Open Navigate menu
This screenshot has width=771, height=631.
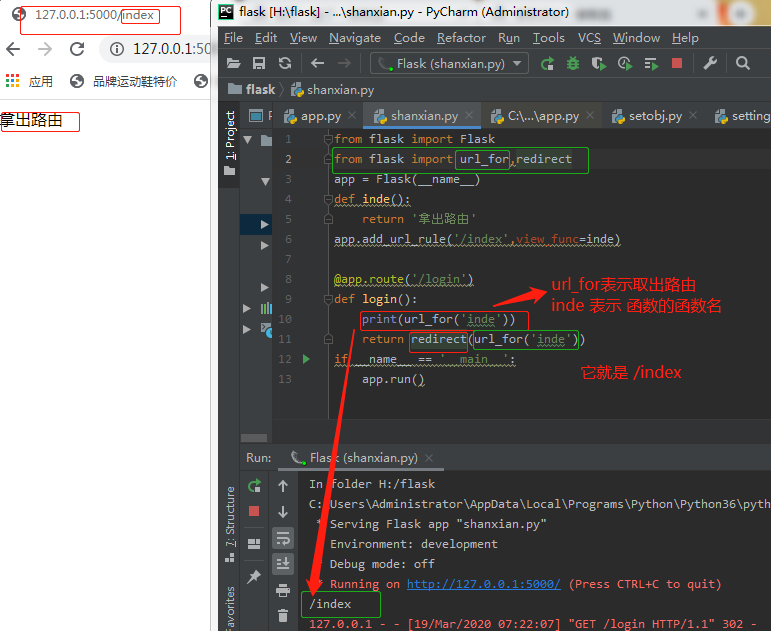pyautogui.click(x=355, y=38)
